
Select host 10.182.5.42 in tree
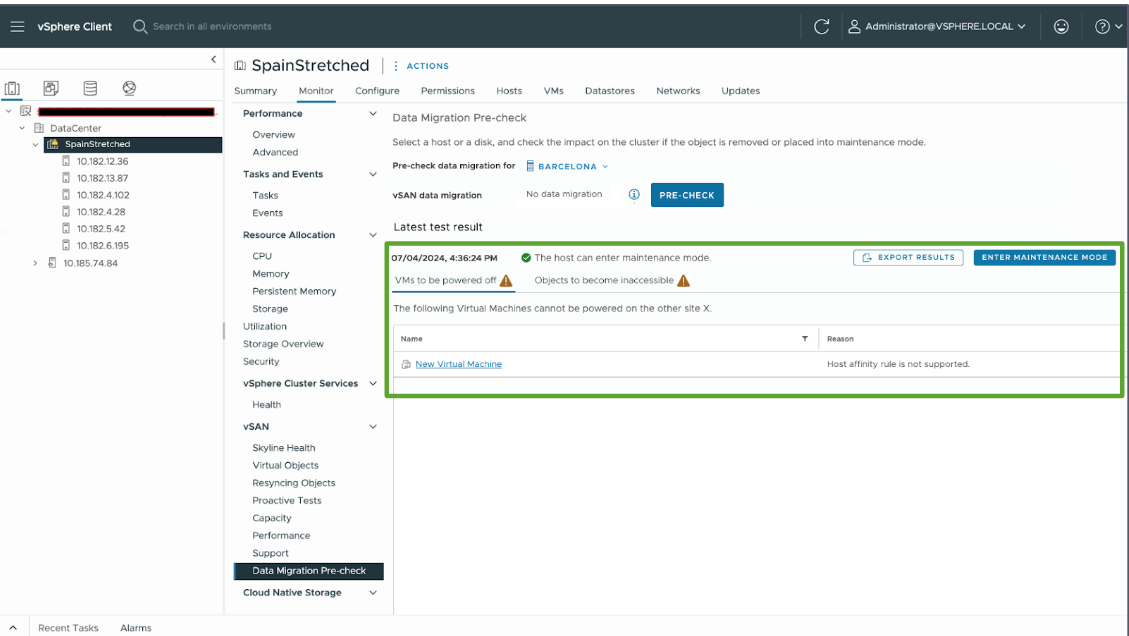click(x=101, y=229)
